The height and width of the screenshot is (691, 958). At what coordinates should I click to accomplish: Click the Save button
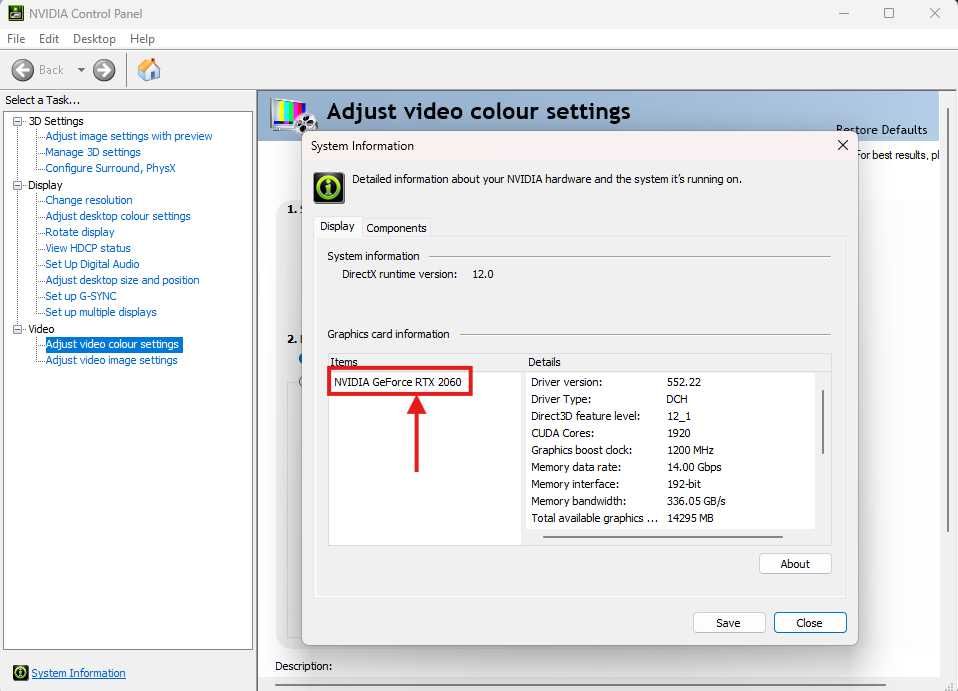tap(728, 623)
